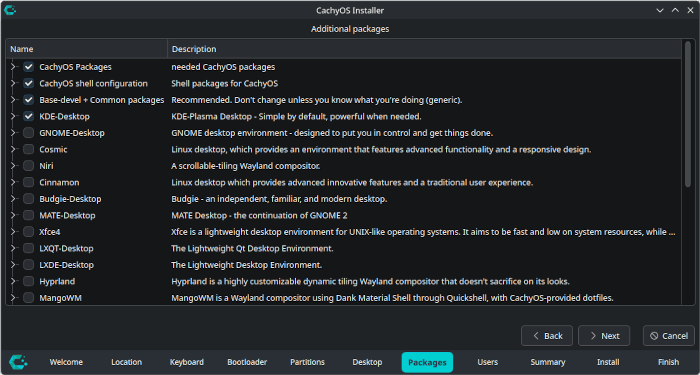Viewport: 700px width, 375px height.
Task: Proceed with the Next button
Action: 604,336
